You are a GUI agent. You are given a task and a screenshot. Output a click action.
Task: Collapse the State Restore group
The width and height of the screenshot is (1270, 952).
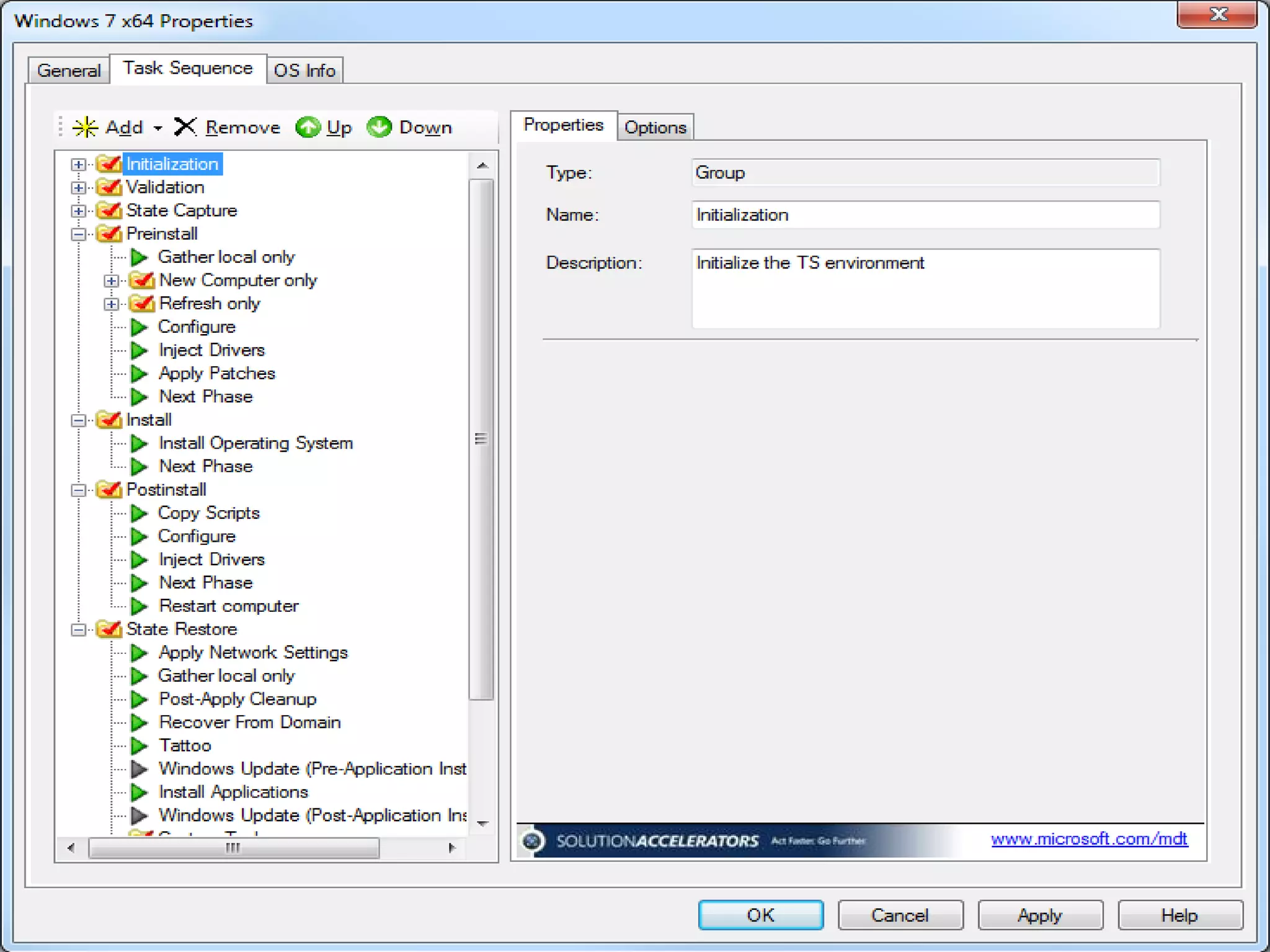coord(78,630)
